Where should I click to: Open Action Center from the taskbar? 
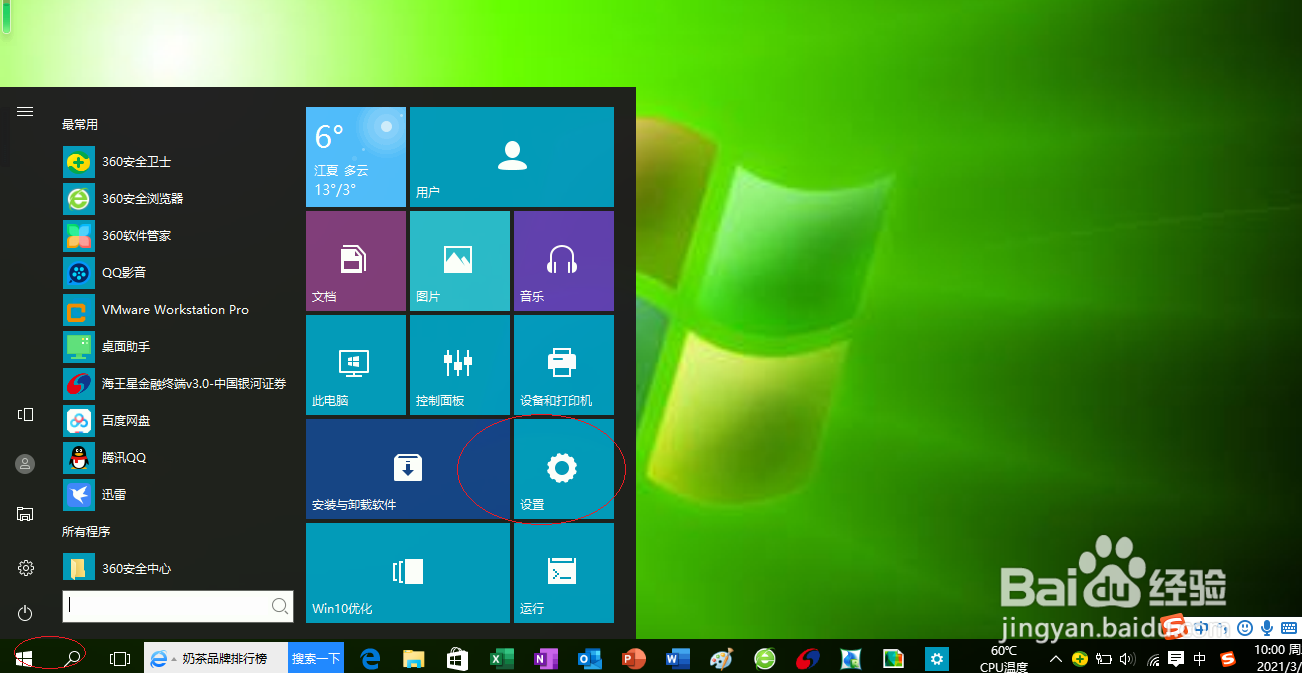[x=1176, y=658]
